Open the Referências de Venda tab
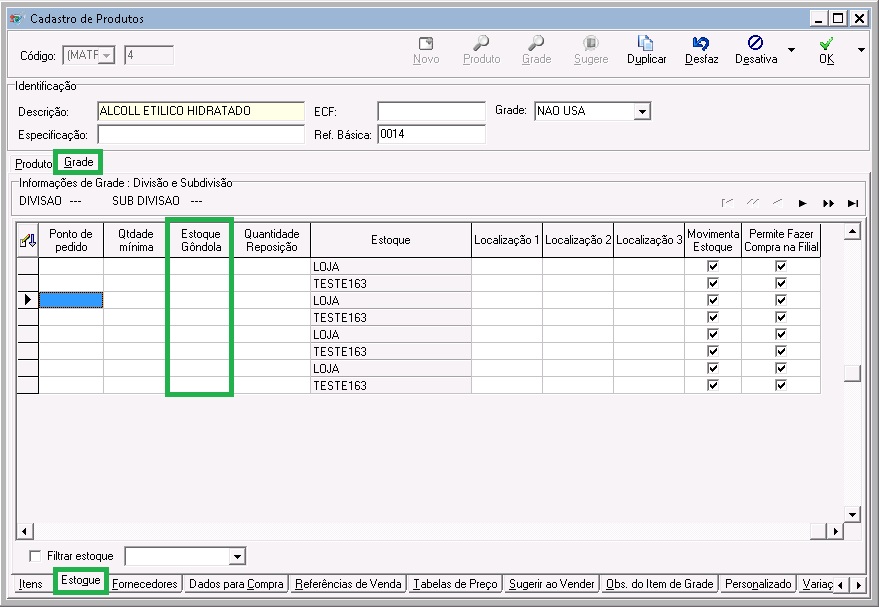Screen dimensions: 879x607 348,584
